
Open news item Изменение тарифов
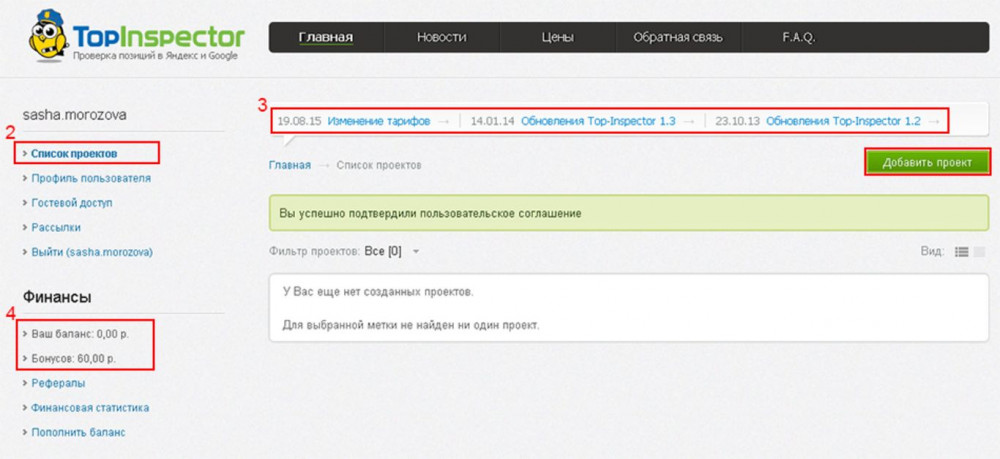point(379,121)
